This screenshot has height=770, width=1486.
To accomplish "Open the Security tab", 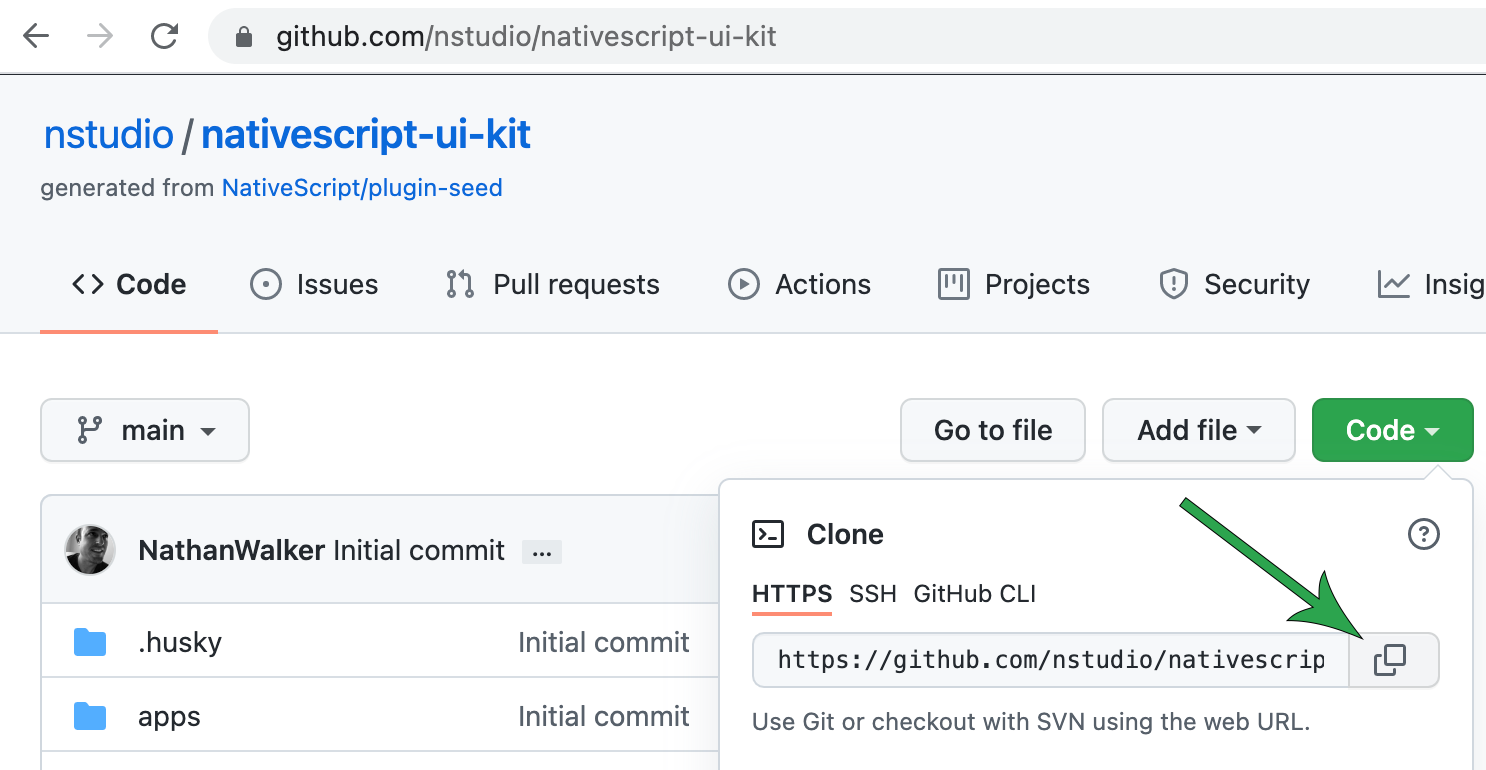I will coord(1234,285).
